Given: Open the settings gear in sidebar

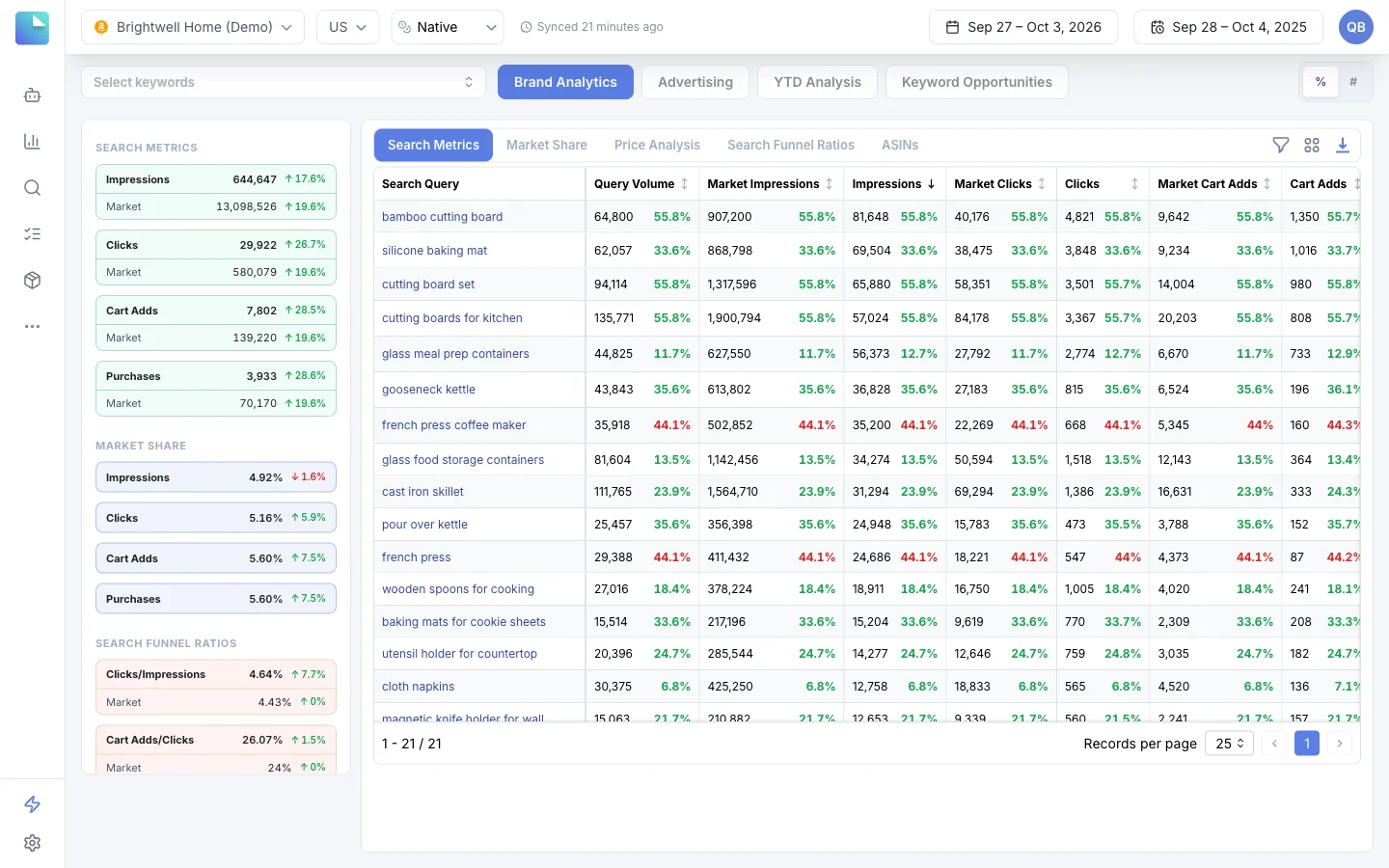Looking at the screenshot, I should click(x=32, y=843).
